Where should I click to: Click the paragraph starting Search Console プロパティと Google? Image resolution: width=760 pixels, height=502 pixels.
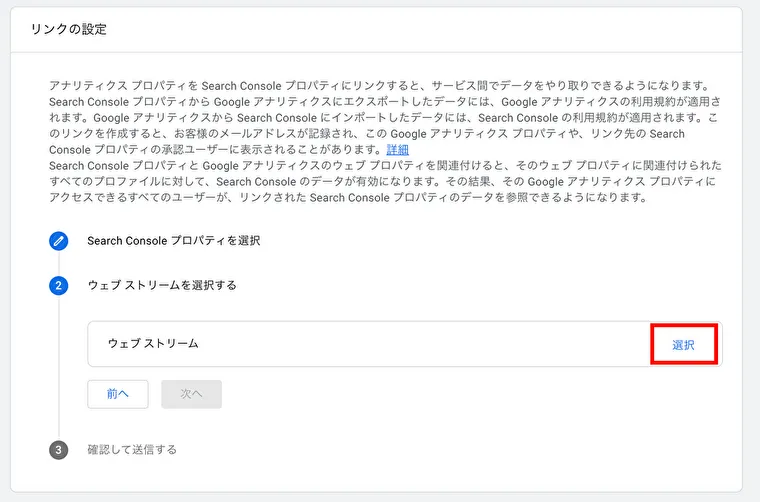pyautogui.click(x=385, y=182)
